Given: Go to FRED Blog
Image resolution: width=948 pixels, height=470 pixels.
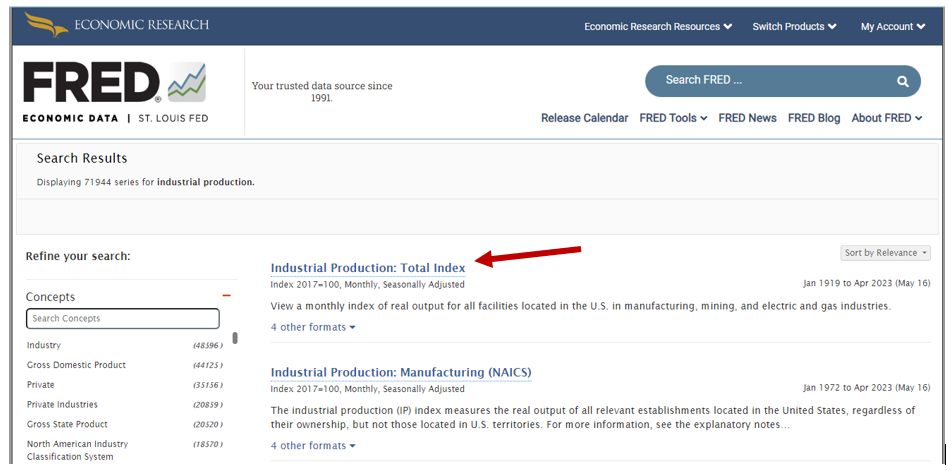Looking at the screenshot, I should tap(814, 118).
